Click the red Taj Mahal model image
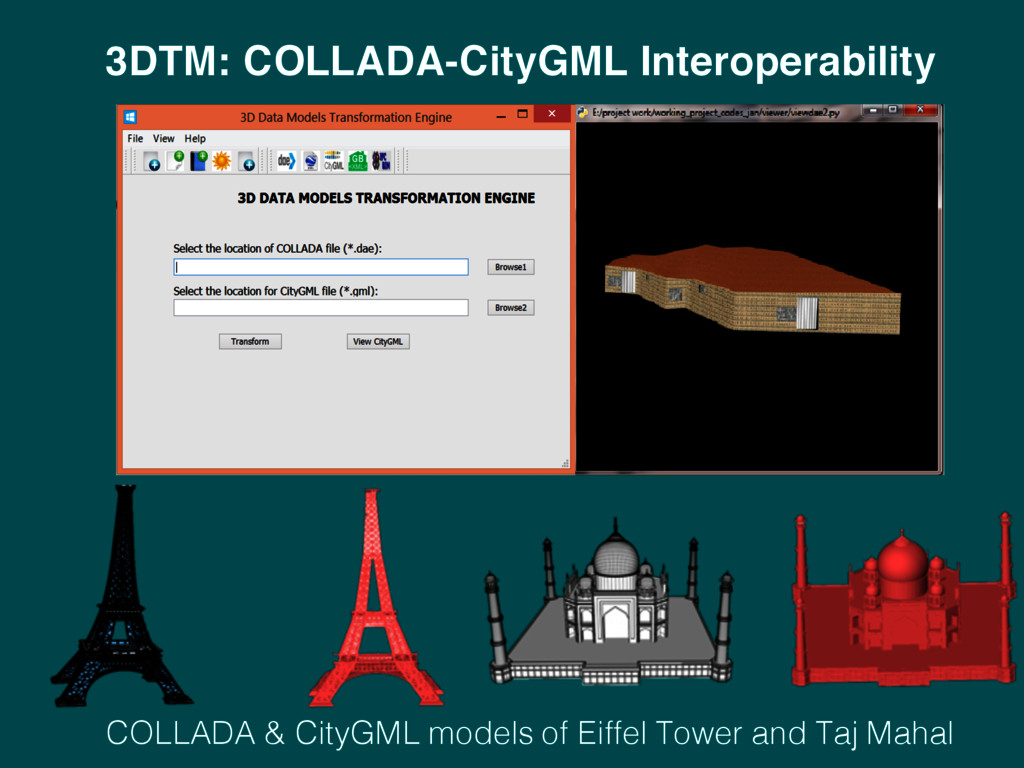1024x768 pixels. pyautogui.click(x=904, y=600)
